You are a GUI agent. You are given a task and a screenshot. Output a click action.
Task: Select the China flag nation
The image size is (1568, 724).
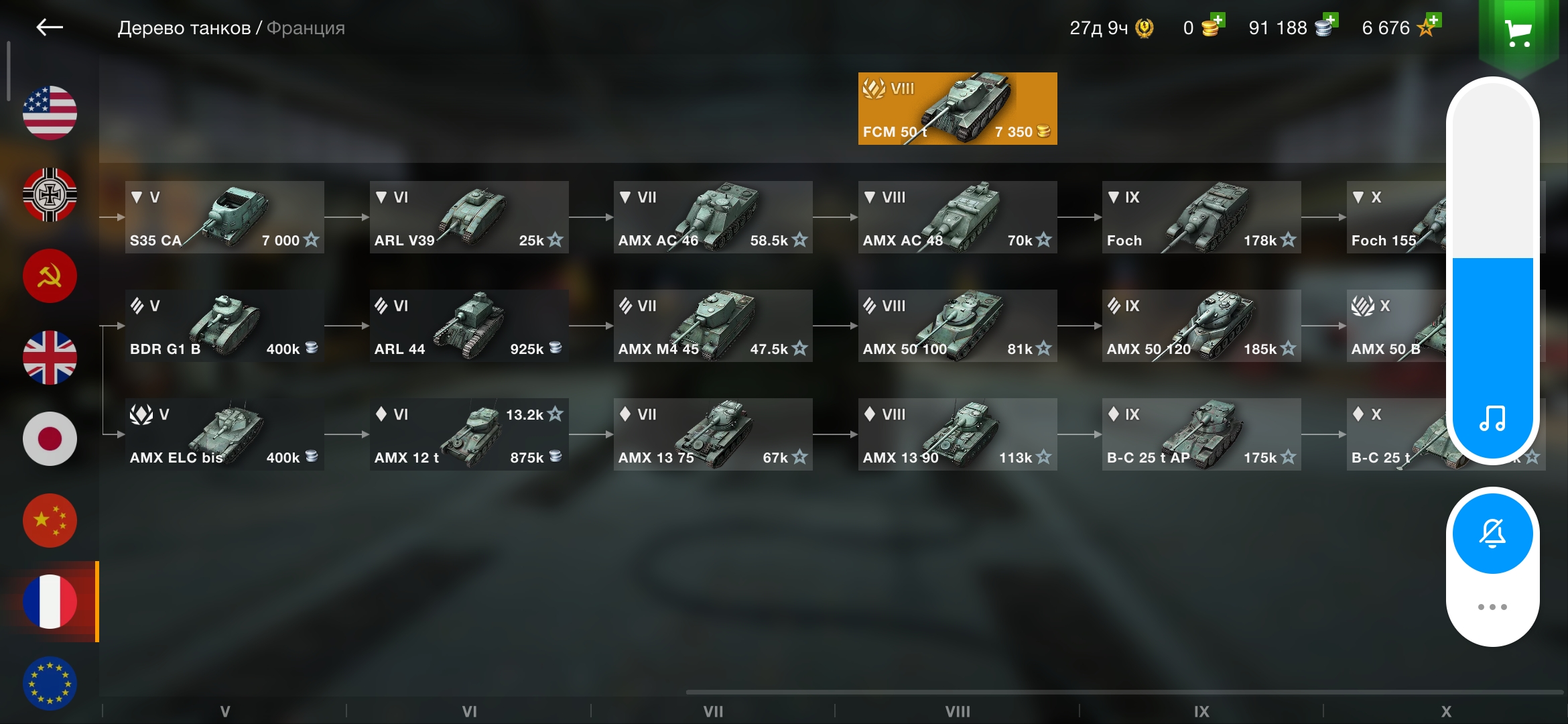(50, 521)
